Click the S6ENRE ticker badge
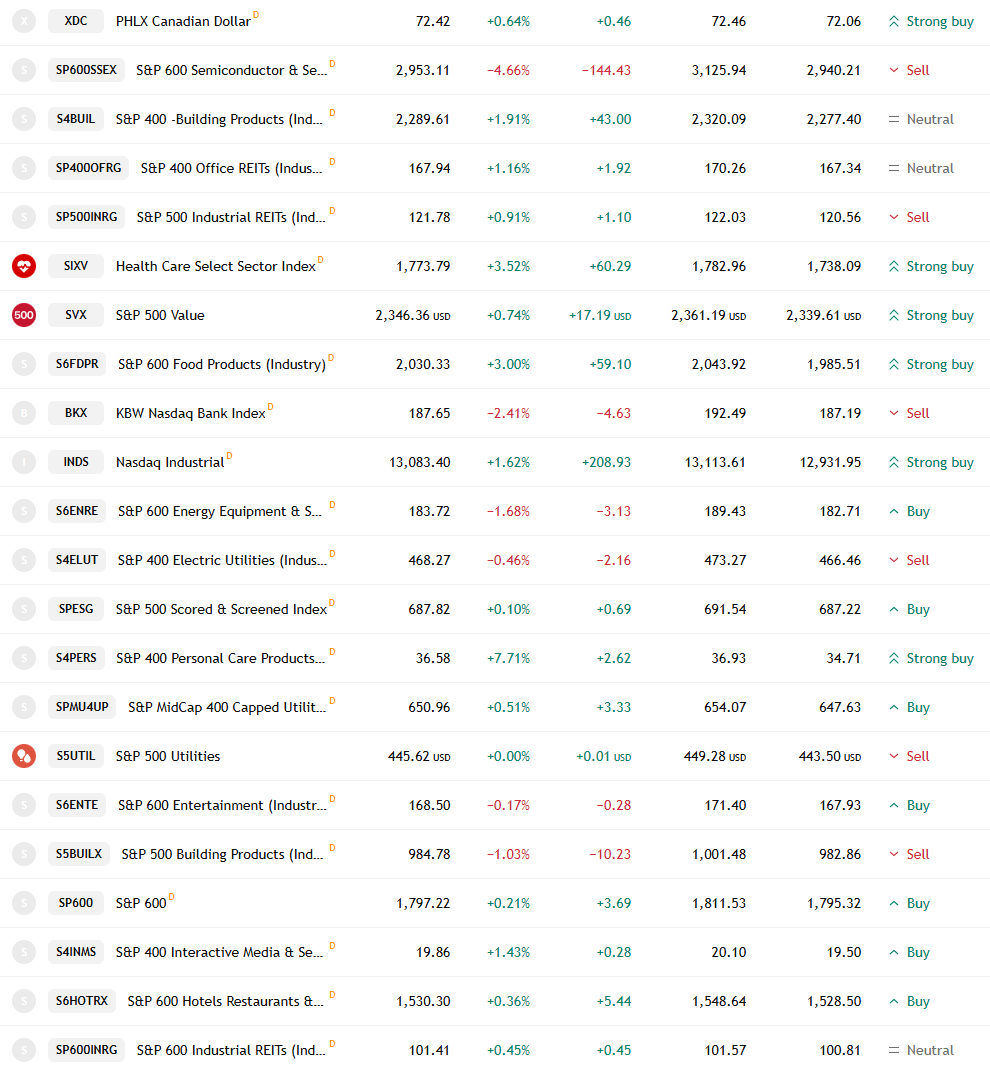The image size is (990, 1073). 77,511
